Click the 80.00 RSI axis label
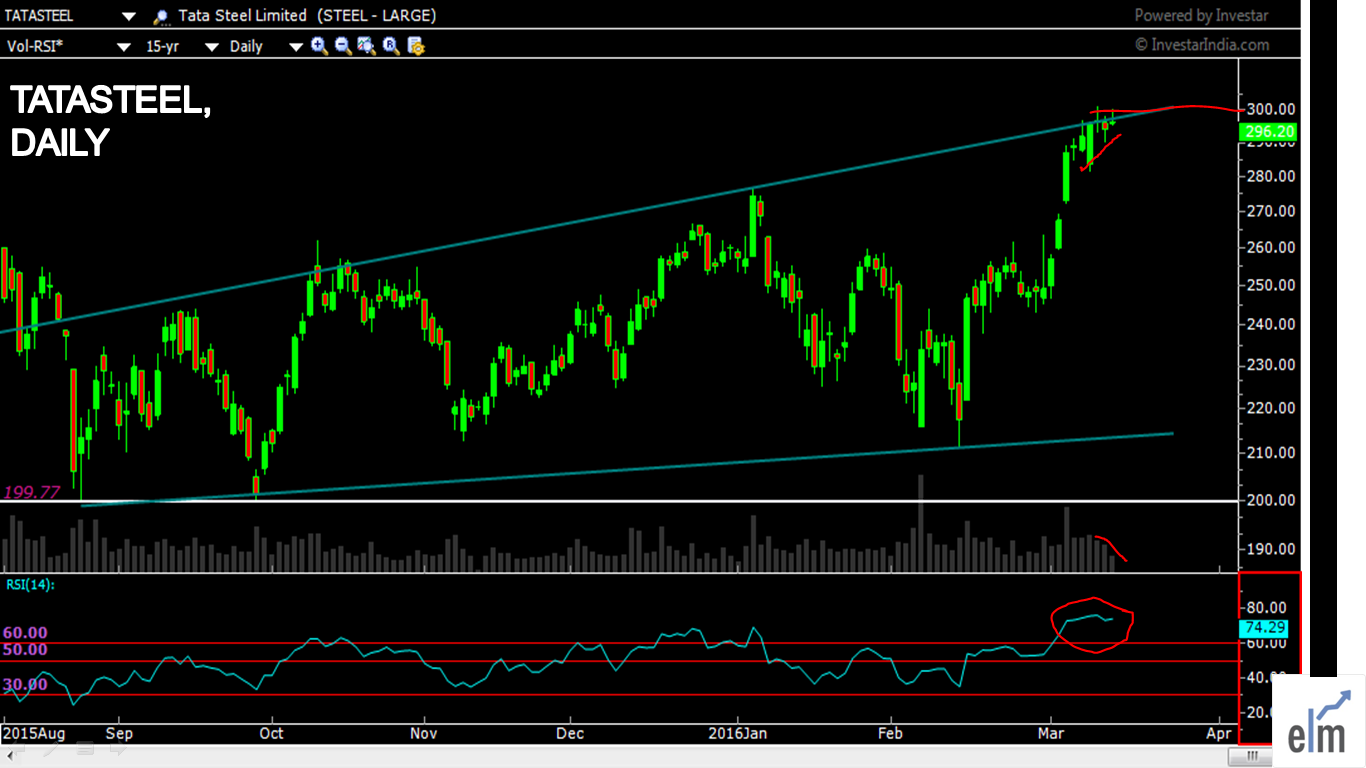The width and height of the screenshot is (1366, 768). 1266,607
